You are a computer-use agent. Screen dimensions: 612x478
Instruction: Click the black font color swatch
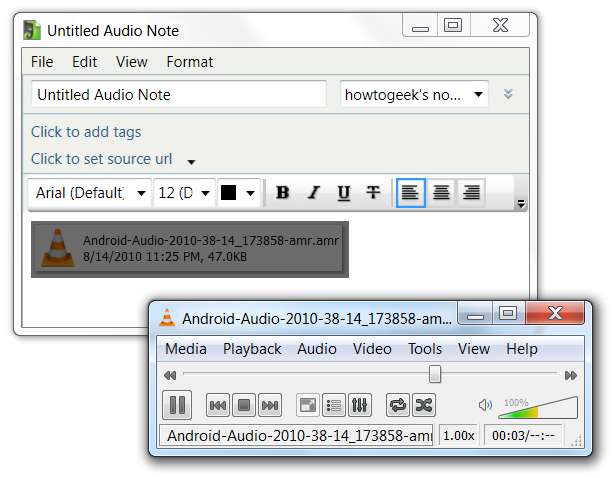click(229, 192)
